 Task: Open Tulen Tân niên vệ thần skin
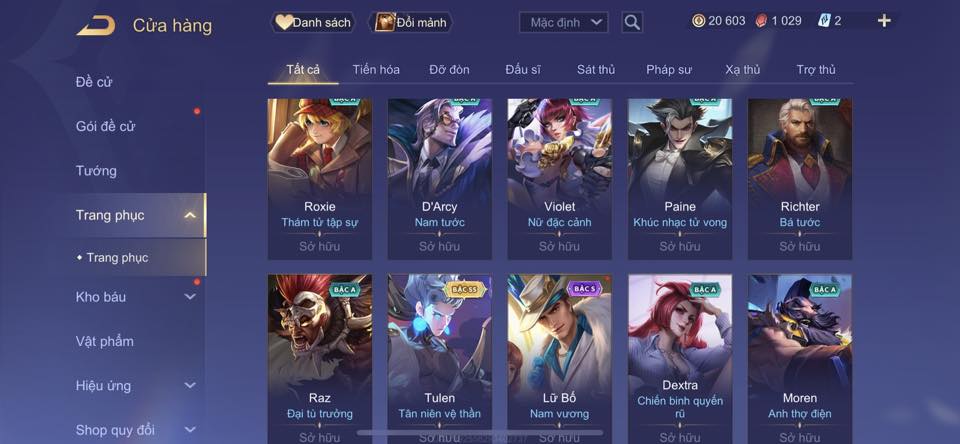click(440, 359)
